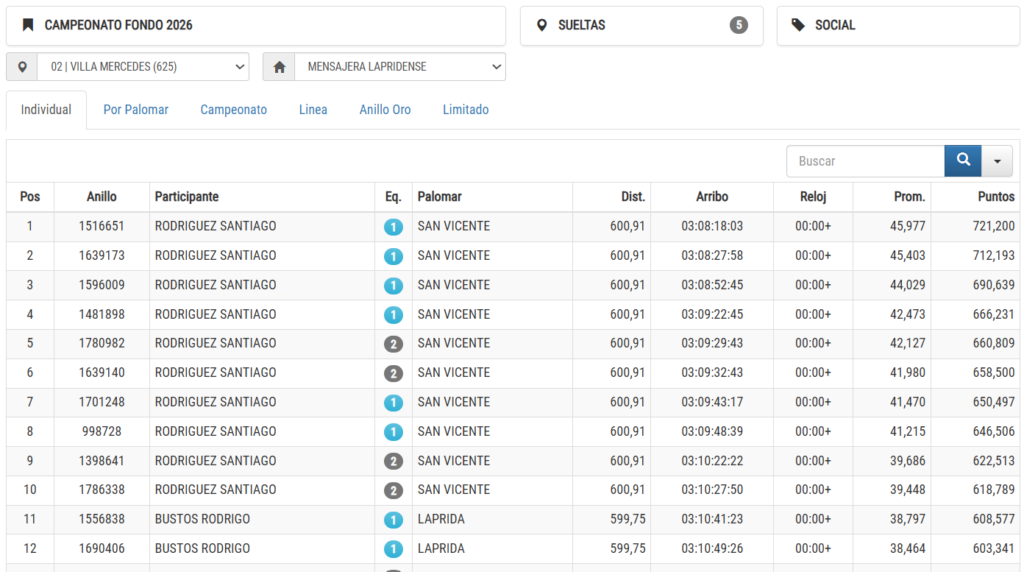Click the map pin icon beside Villa Mercedes
Image resolution: width=1024 pixels, height=572 pixels.
[22, 67]
